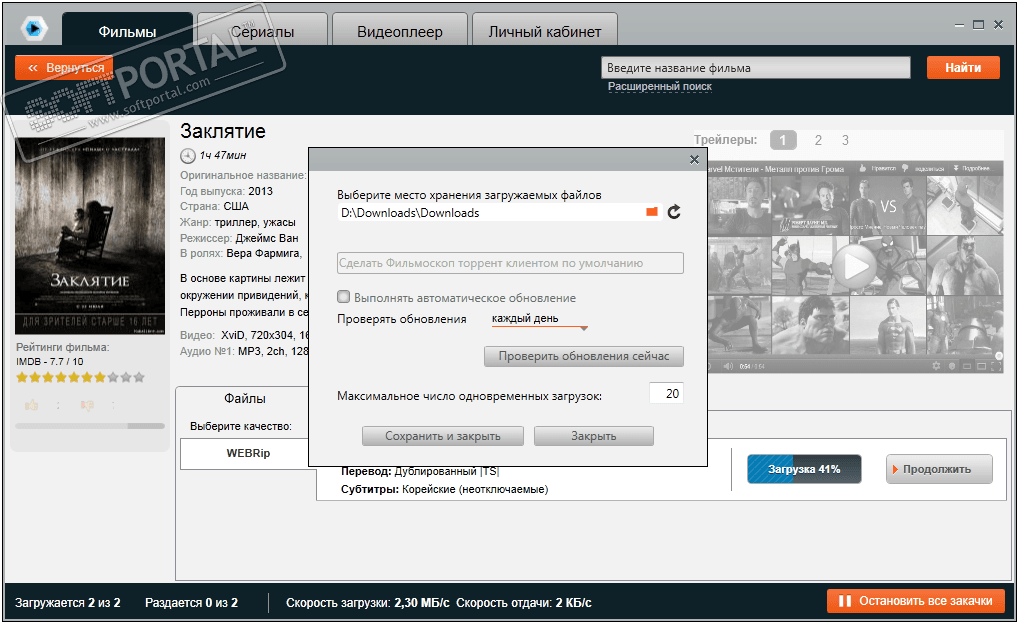Click the thumbs up like icon

31,406
